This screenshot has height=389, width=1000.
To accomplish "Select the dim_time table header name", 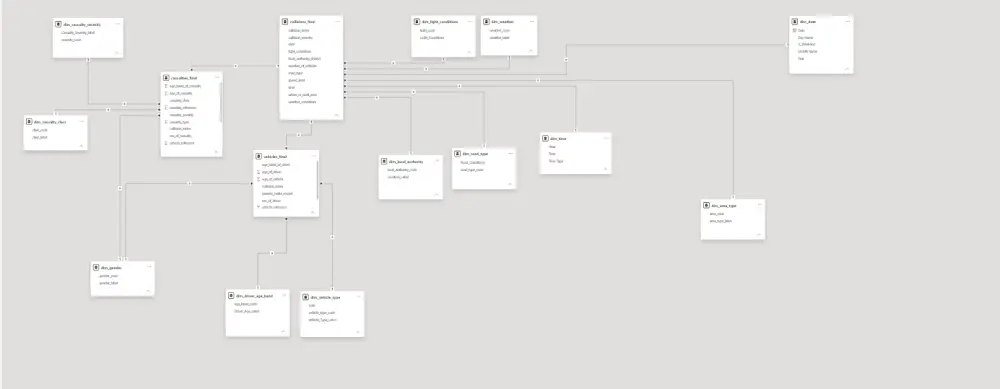I will tap(558, 138).
